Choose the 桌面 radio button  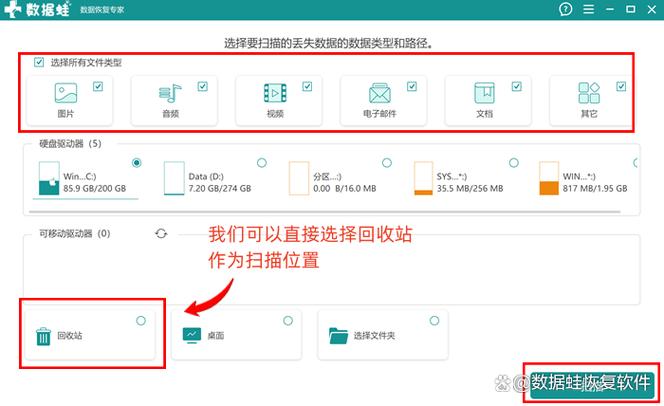(288, 320)
